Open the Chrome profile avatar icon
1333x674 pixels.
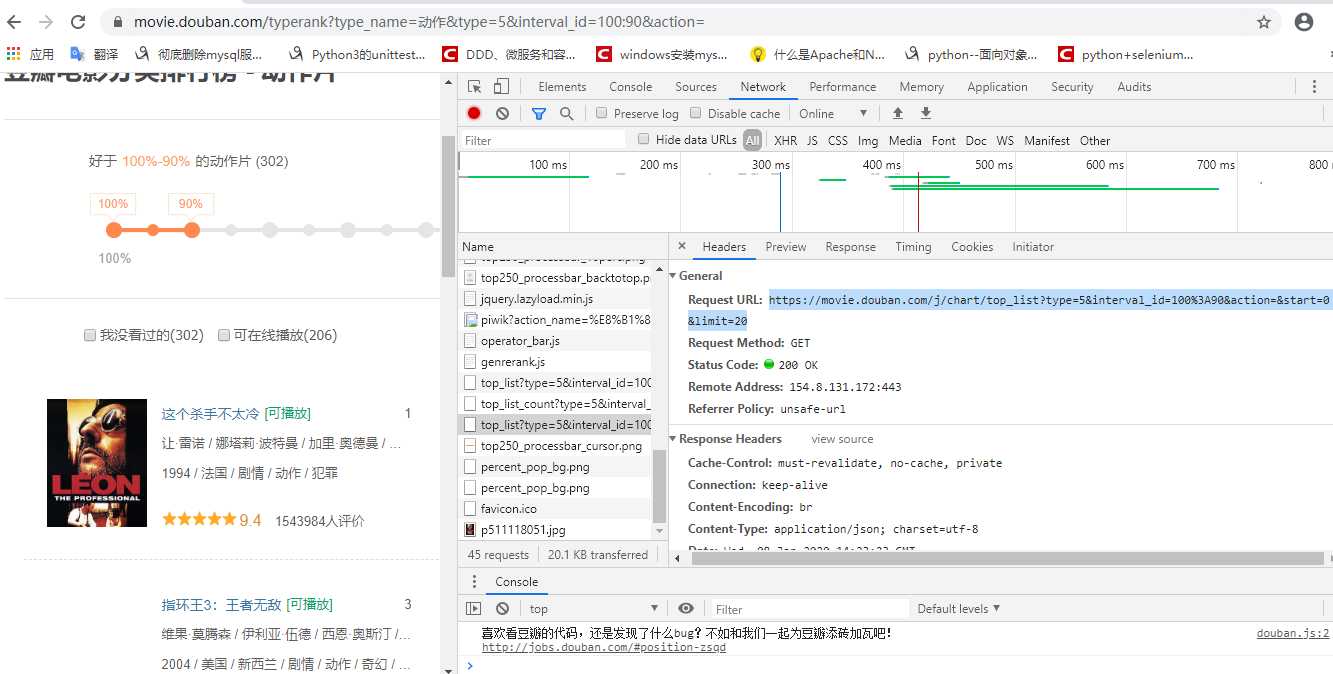[x=1303, y=22]
